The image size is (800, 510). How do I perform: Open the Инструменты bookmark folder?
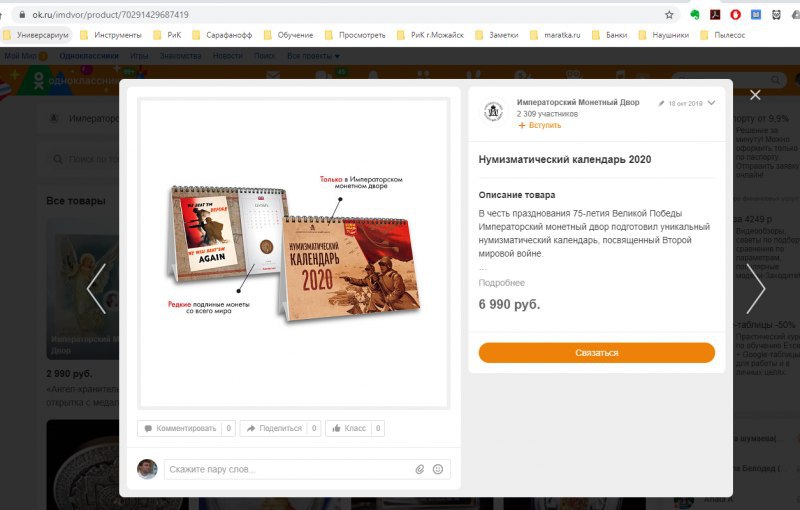tap(111, 35)
